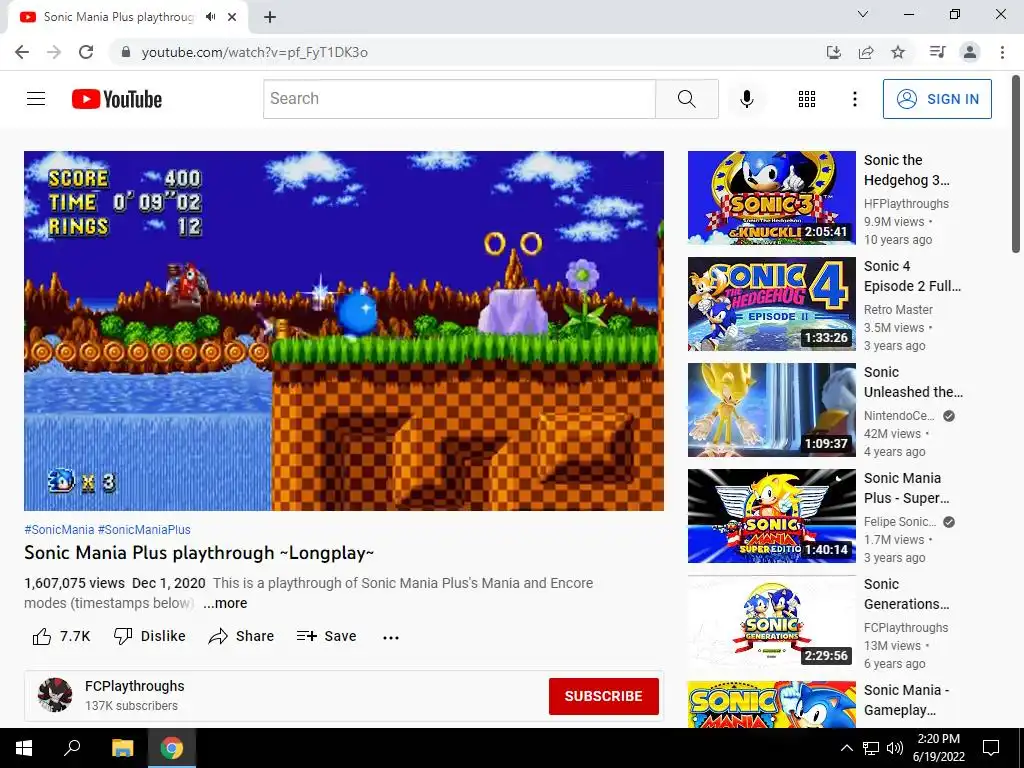Open Sonic 3 & Knuckles thumbnail
The width and height of the screenshot is (1024, 768).
pyautogui.click(x=771, y=198)
